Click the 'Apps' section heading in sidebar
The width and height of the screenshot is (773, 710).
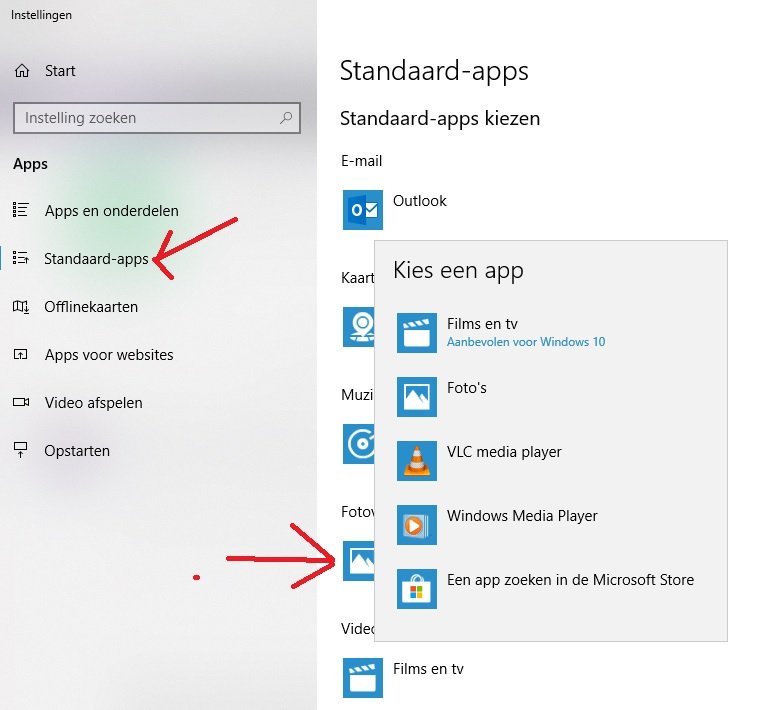(x=31, y=164)
